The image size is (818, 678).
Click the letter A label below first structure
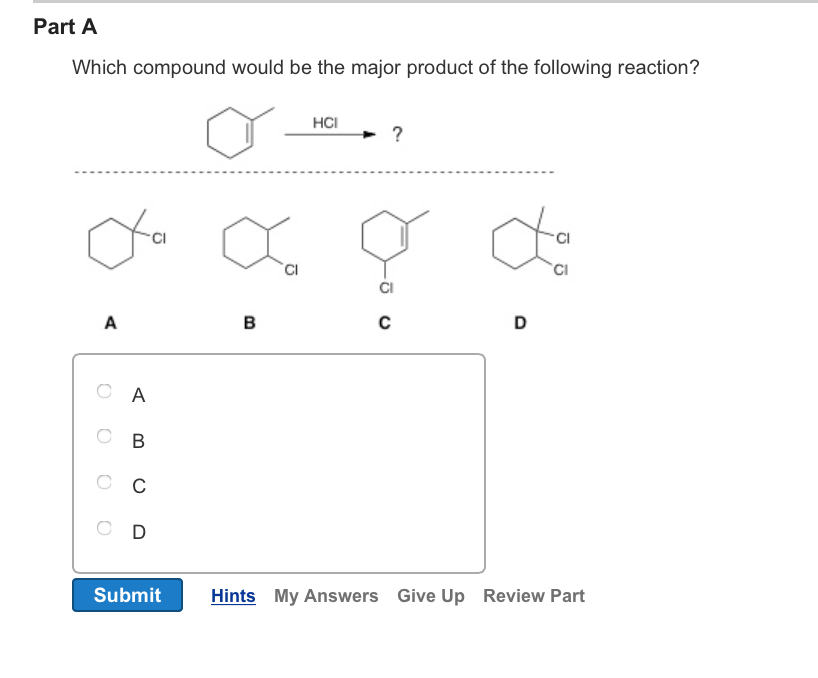110,321
